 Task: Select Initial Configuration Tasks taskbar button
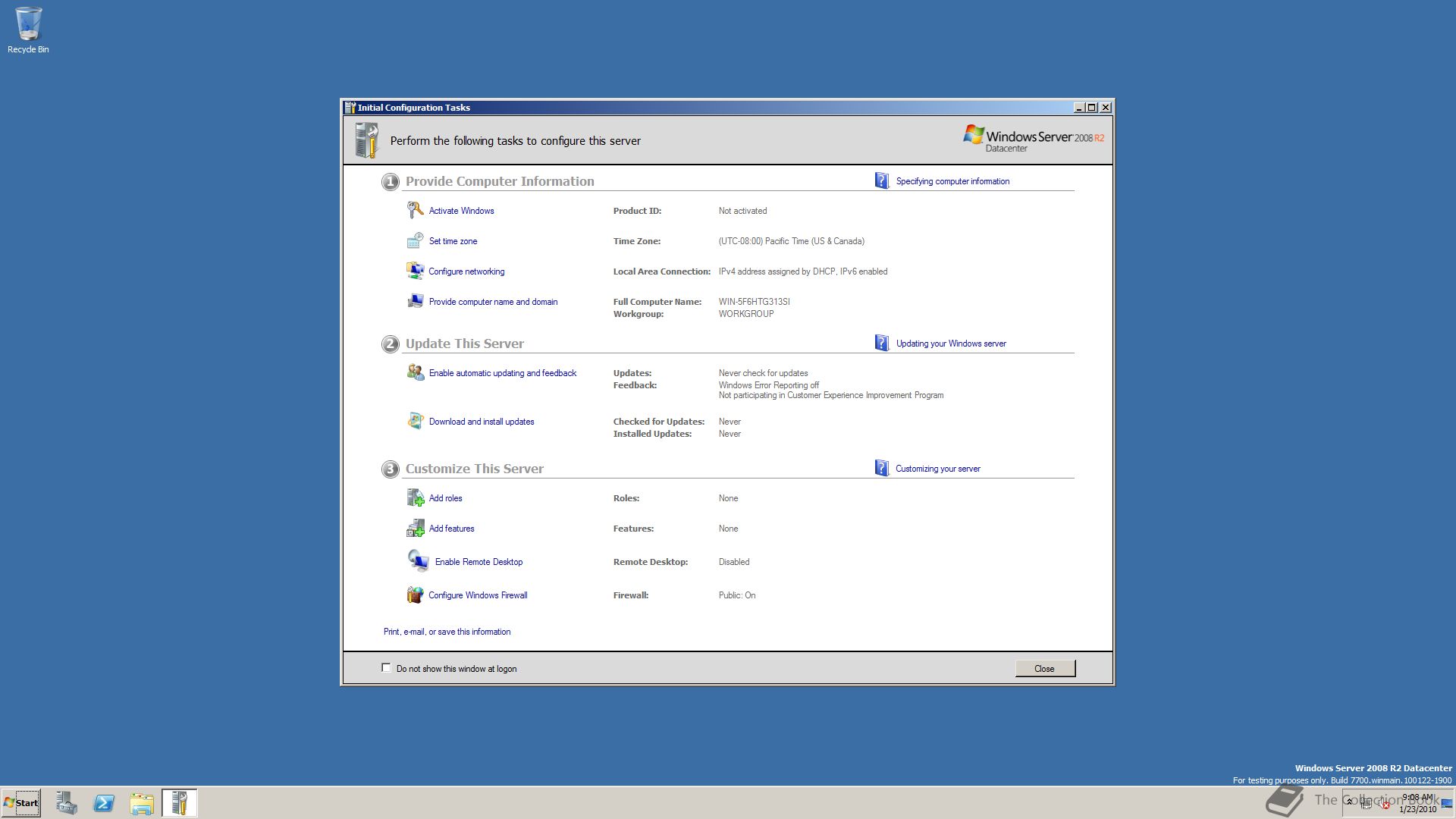180,803
